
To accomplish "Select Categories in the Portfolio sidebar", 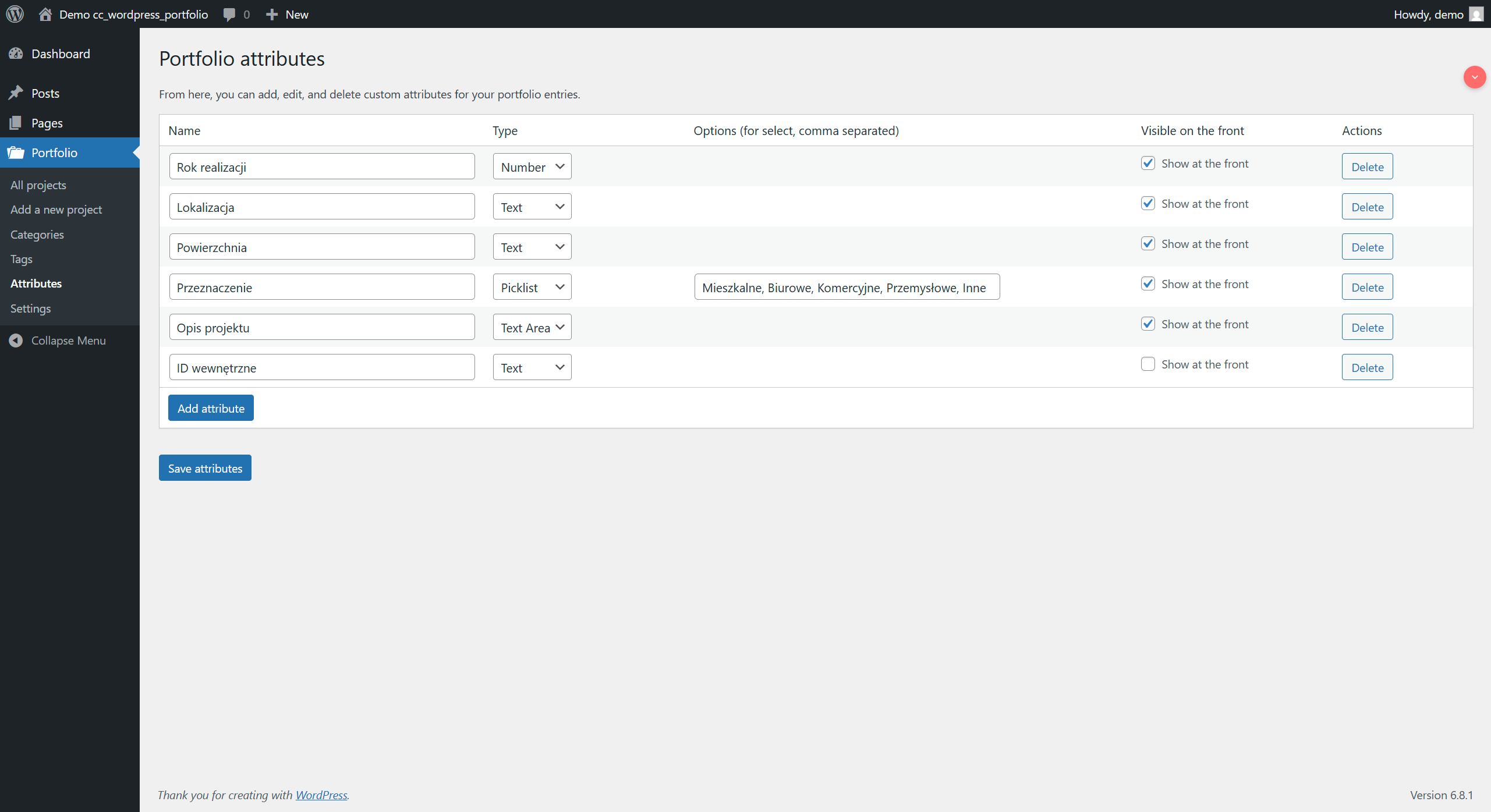I will point(37,234).
